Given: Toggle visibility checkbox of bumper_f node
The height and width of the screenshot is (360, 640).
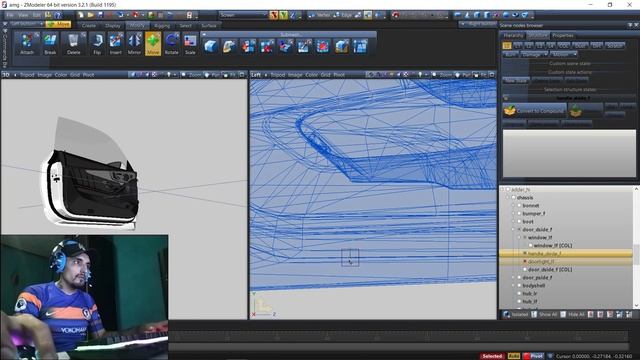Looking at the screenshot, I should click(519, 213).
